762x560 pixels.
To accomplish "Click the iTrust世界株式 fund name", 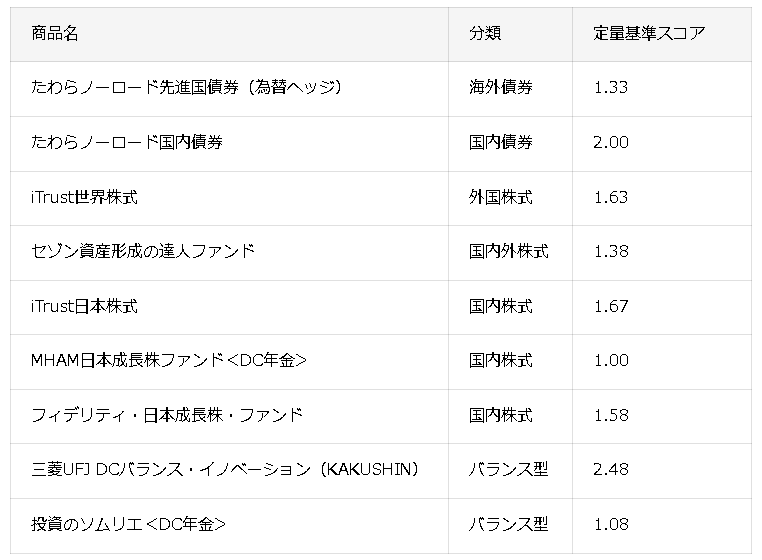I will pyautogui.click(x=84, y=197).
